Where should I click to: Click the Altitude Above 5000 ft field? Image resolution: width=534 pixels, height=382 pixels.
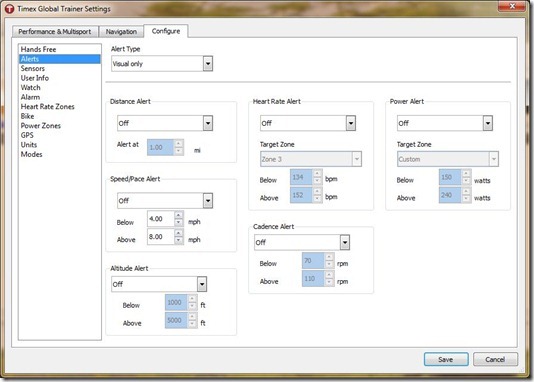click(x=176, y=320)
